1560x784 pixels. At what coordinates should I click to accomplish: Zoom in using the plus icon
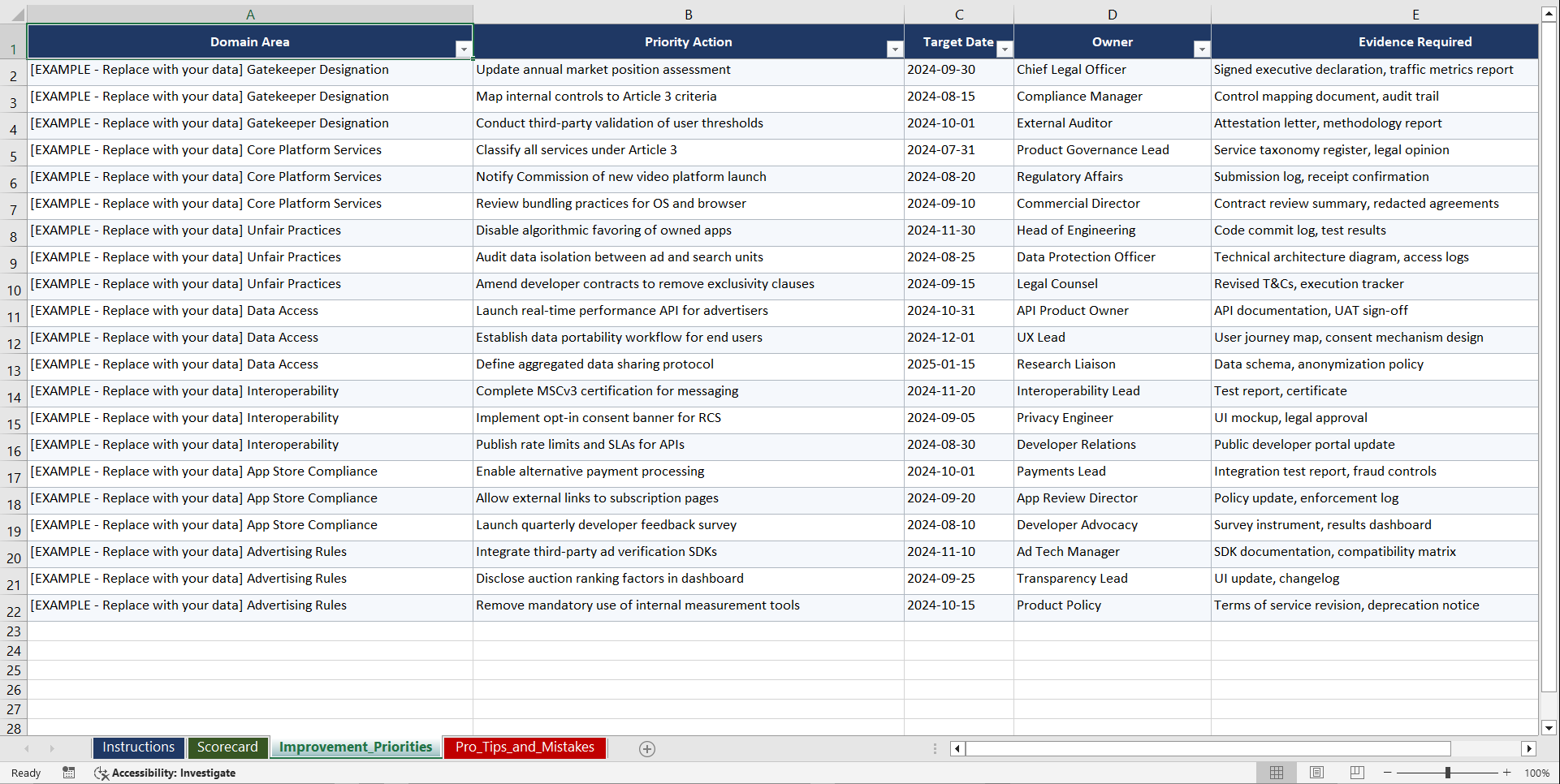pos(1508,773)
